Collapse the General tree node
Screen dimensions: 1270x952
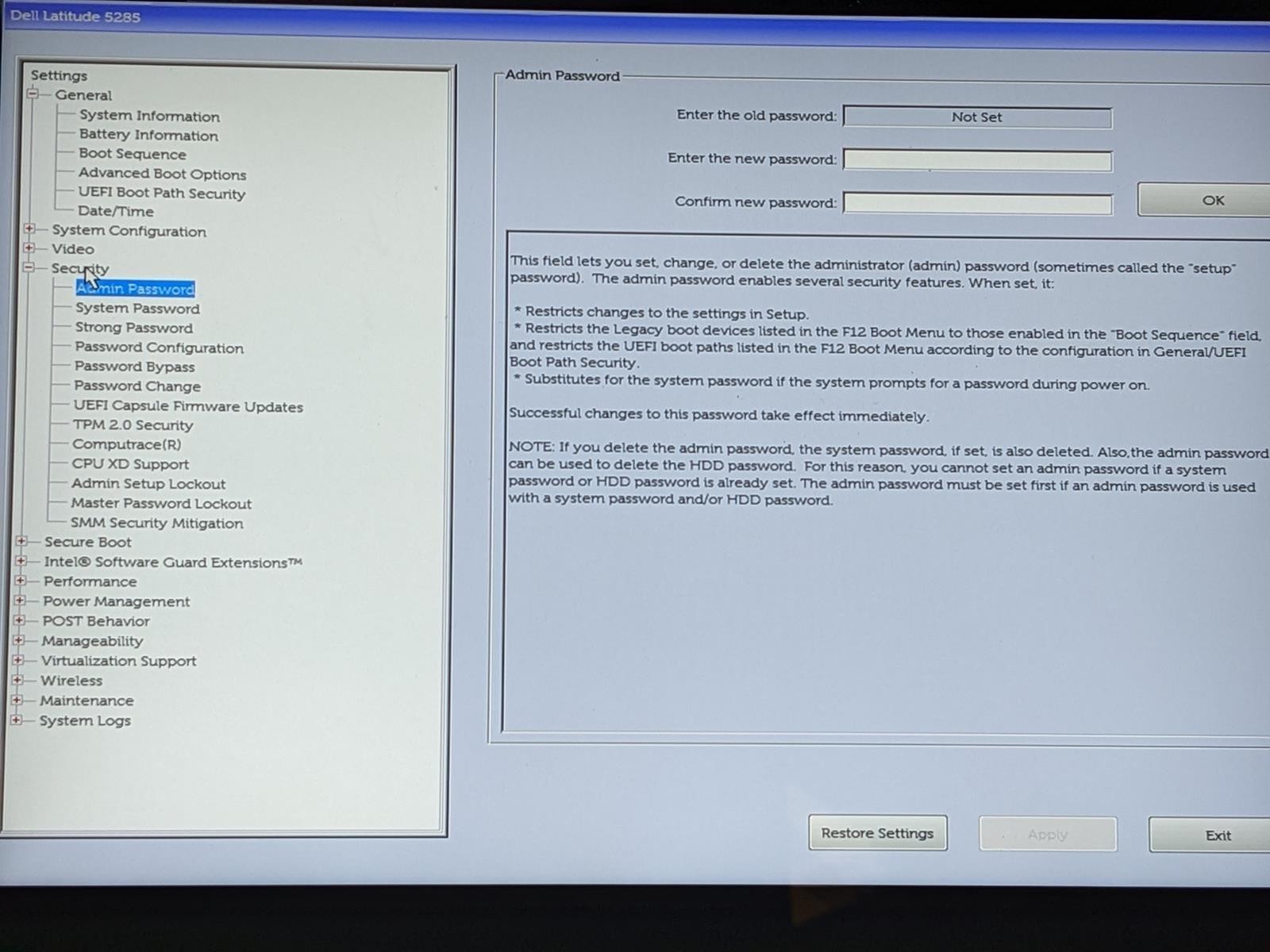coord(33,94)
